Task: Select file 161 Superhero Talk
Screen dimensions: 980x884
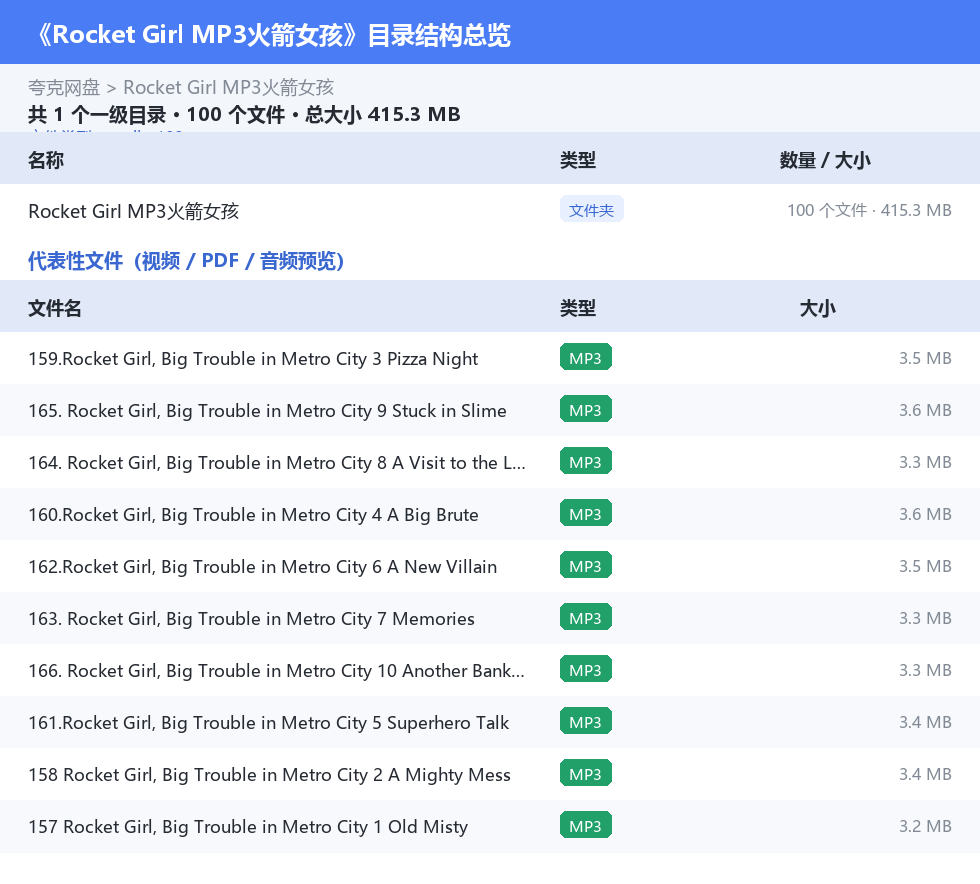Action: (269, 722)
